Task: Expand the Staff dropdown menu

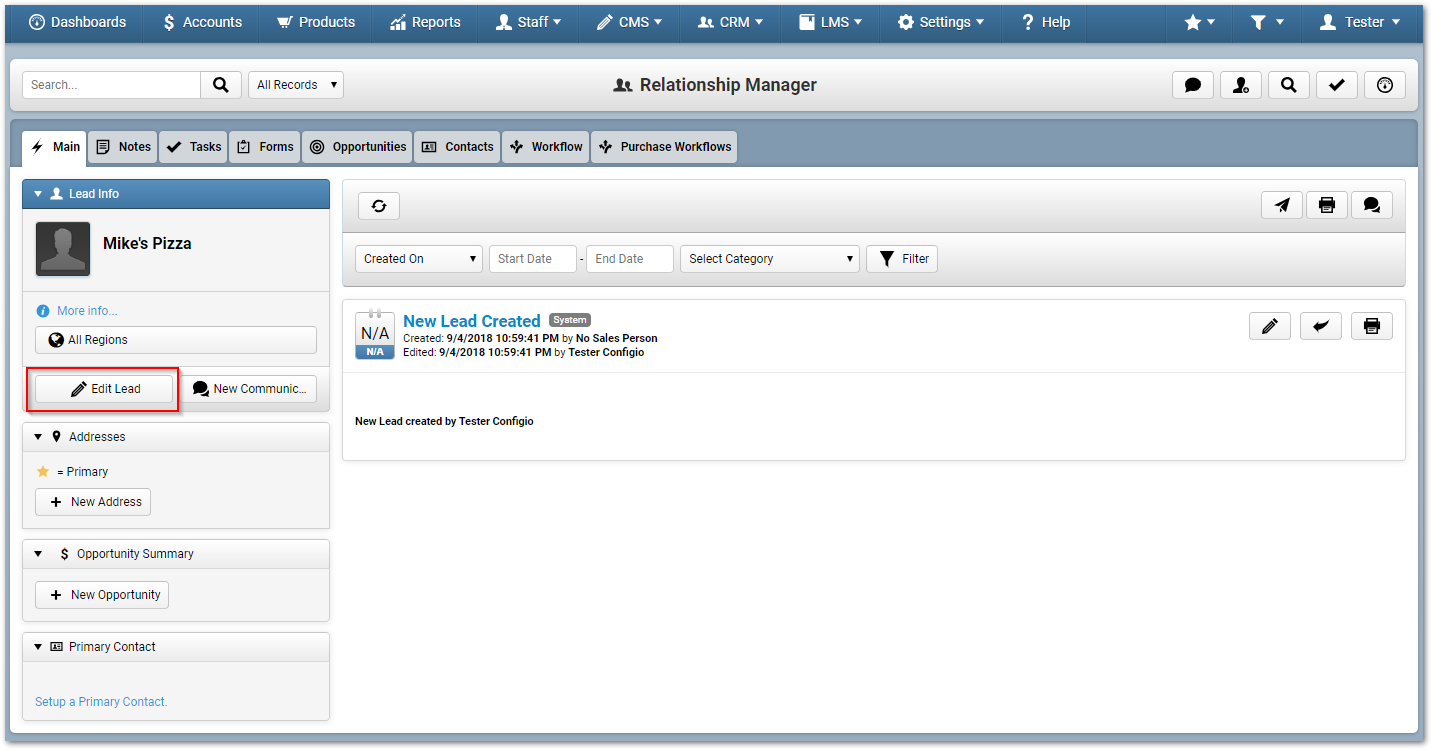Action: (528, 22)
